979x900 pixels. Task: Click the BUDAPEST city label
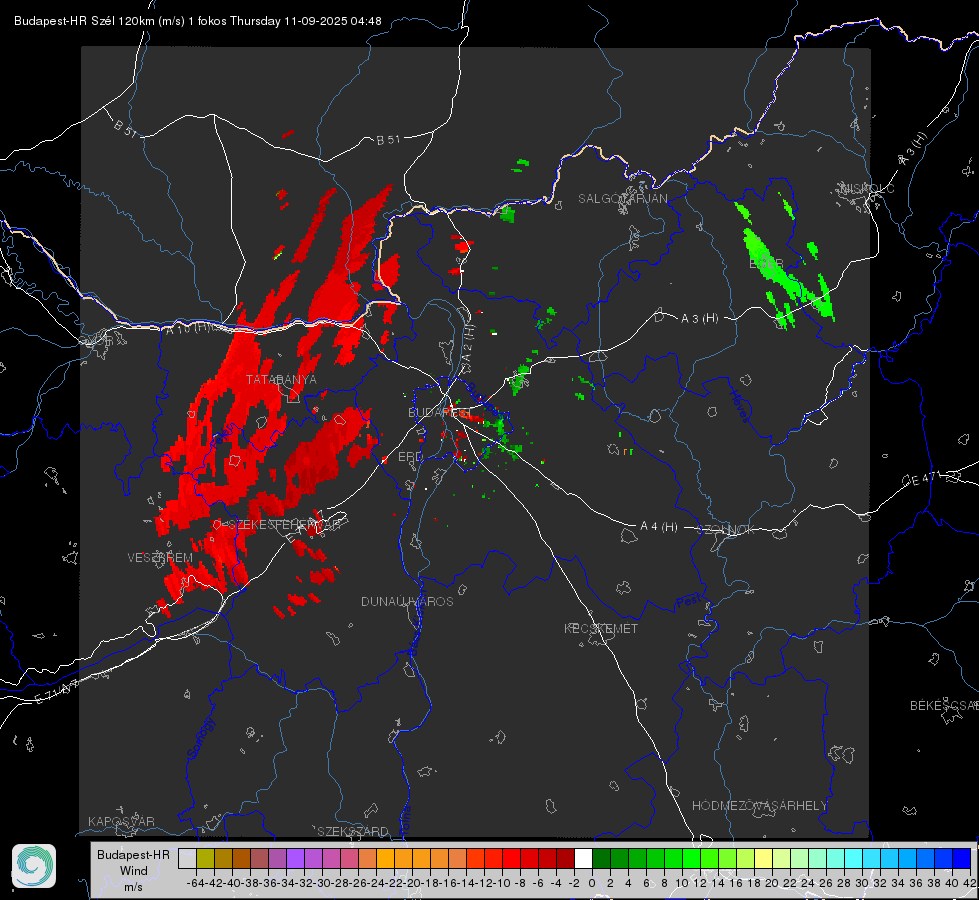point(440,412)
